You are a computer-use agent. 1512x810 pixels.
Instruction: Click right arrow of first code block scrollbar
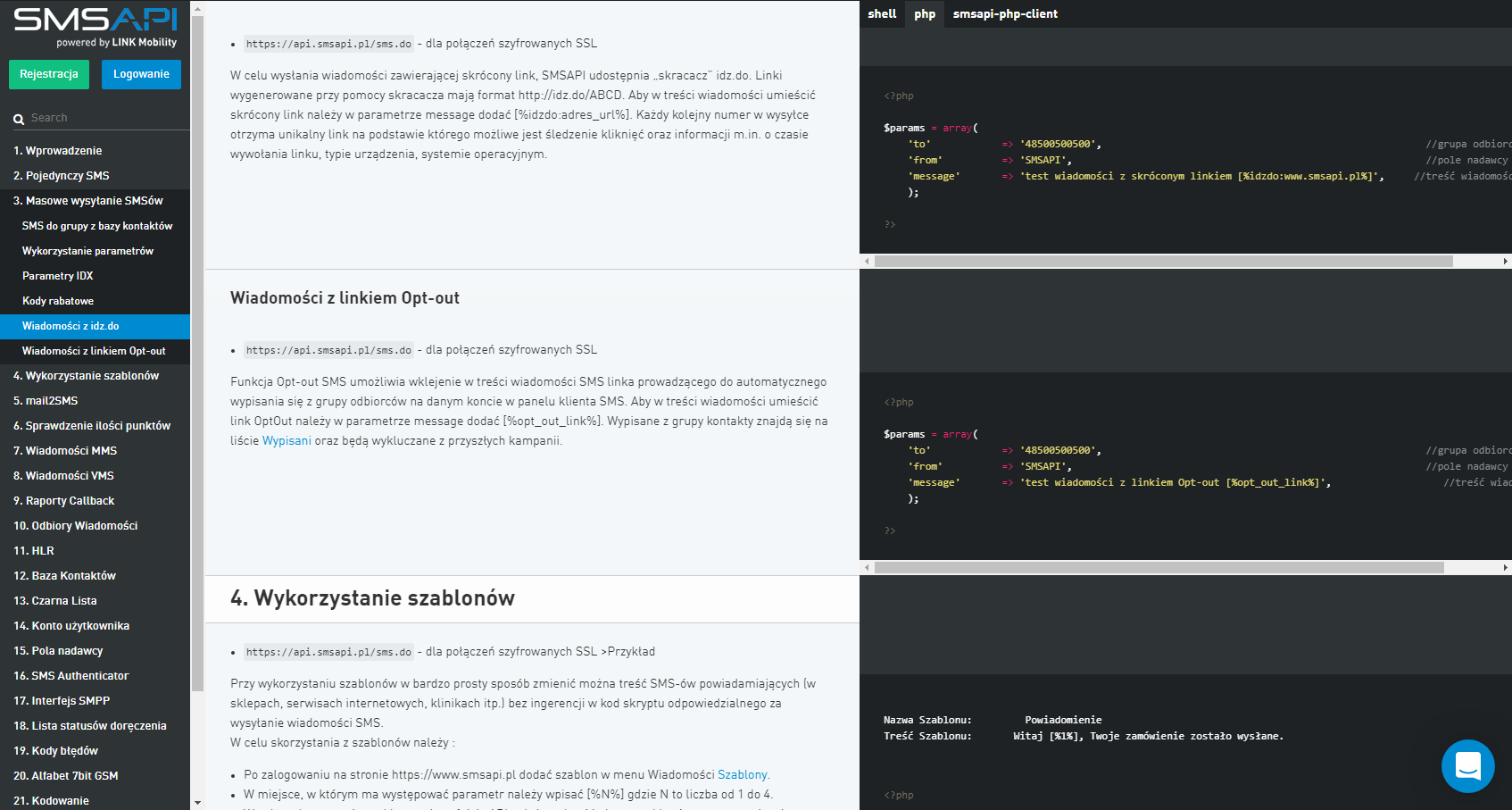click(x=1505, y=261)
